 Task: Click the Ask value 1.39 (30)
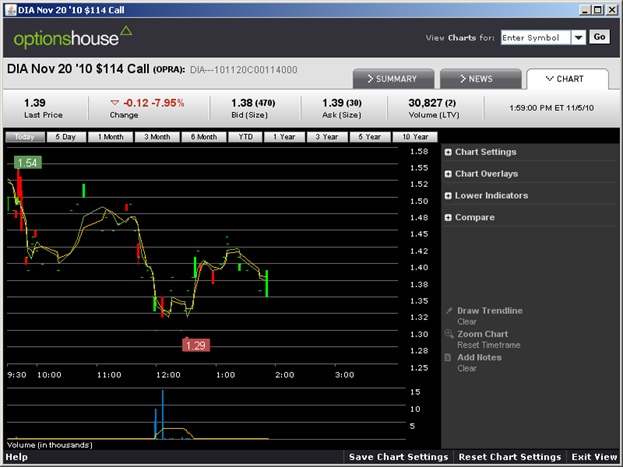[x=342, y=103]
